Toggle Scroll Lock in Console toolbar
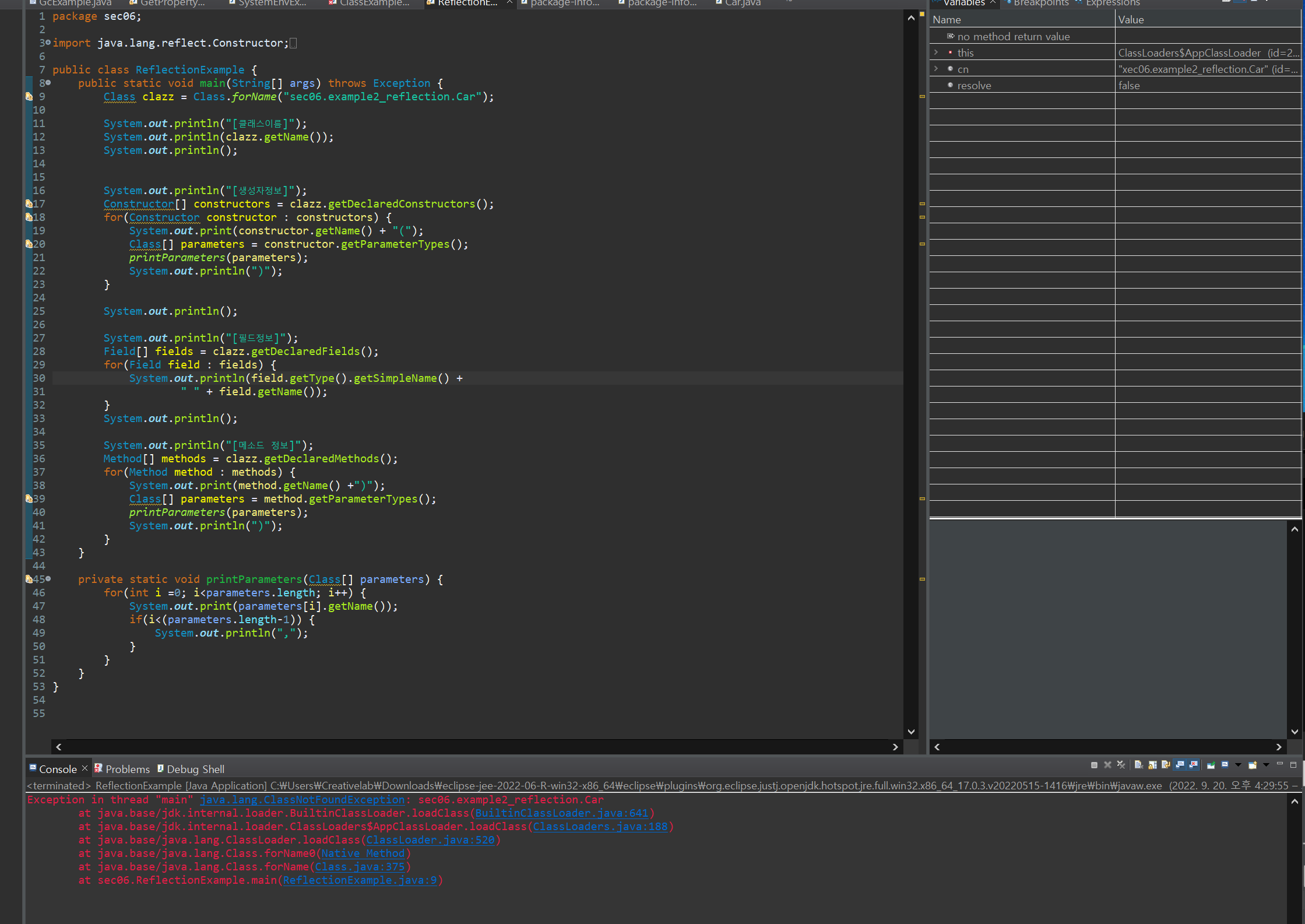The width and height of the screenshot is (1305, 924). pyautogui.click(x=1152, y=765)
